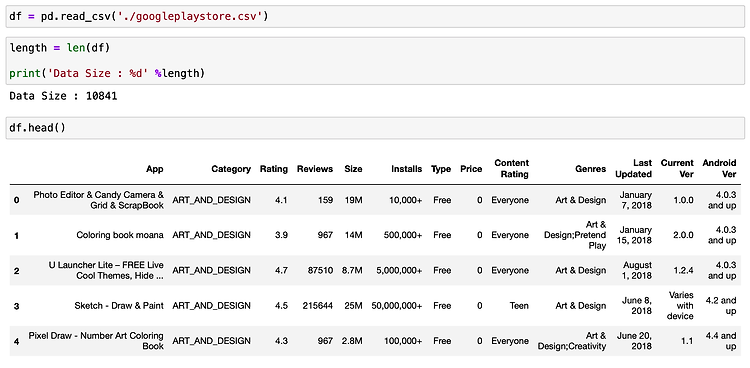The height and width of the screenshot is (368, 750).
Task: Click the installs value 50,000,000+
Action: pyautogui.click(x=397, y=306)
